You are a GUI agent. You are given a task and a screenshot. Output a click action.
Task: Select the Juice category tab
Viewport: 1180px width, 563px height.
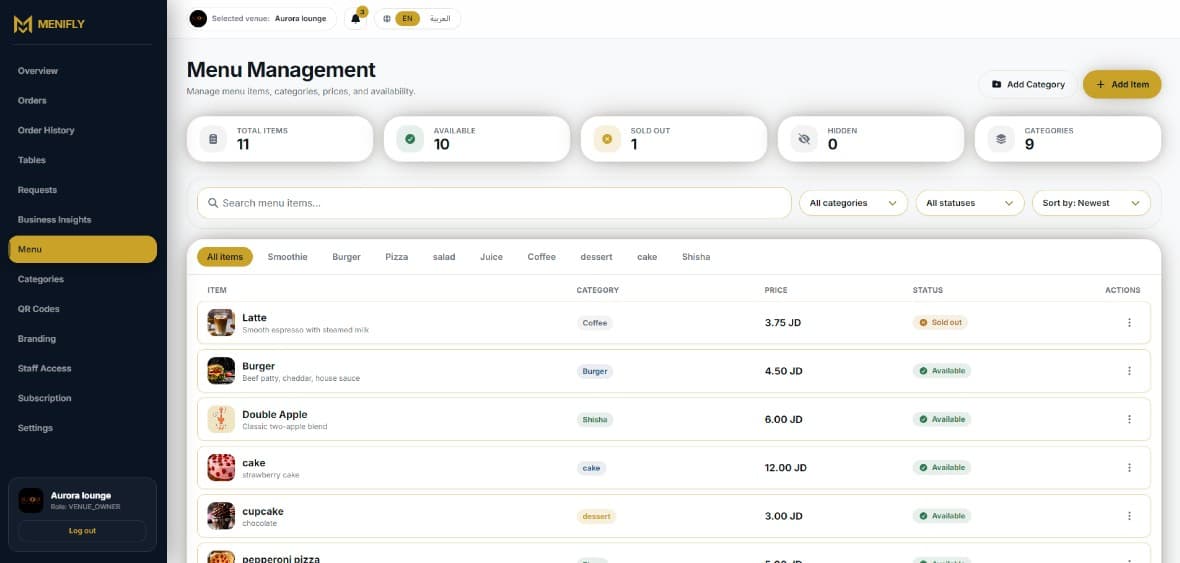point(491,257)
